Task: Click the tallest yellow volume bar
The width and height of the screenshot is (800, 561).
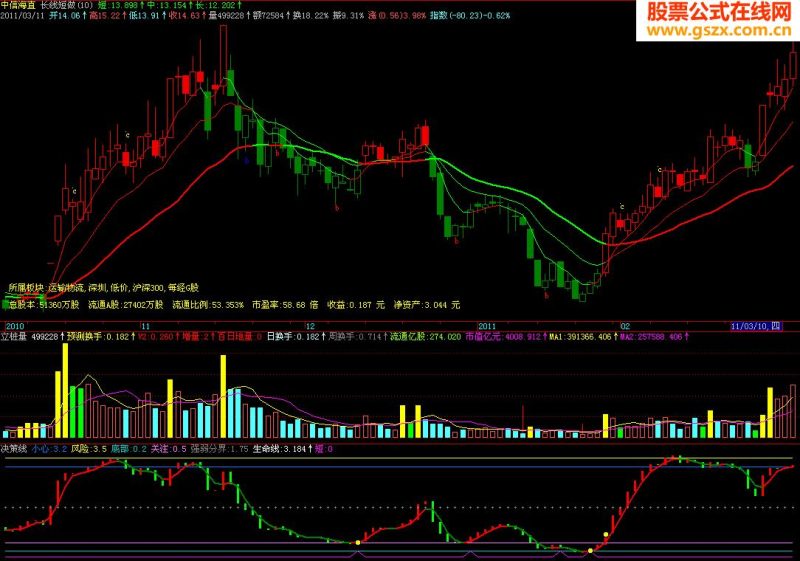Action: [65, 391]
